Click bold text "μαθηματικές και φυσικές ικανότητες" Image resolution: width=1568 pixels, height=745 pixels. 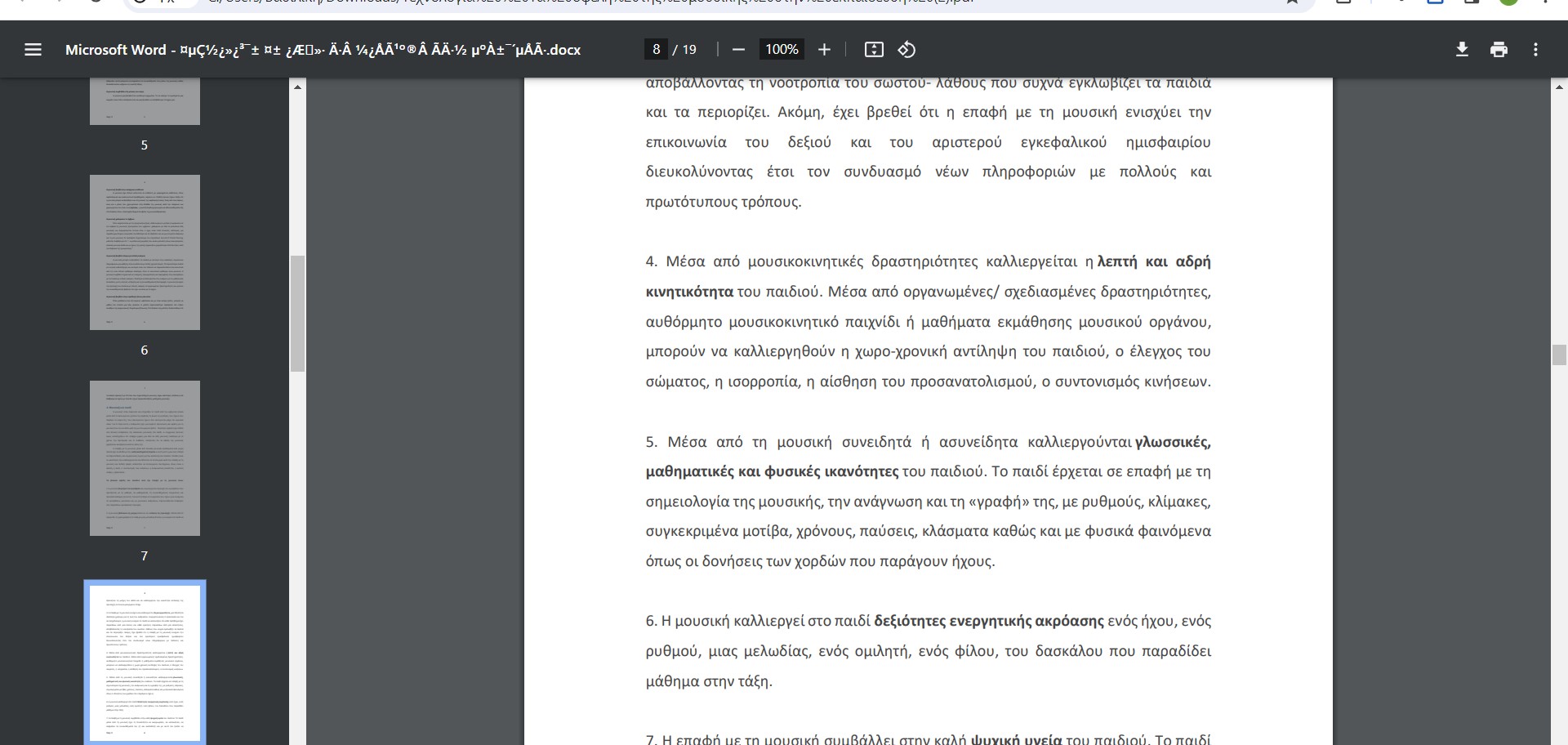click(772, 471)
